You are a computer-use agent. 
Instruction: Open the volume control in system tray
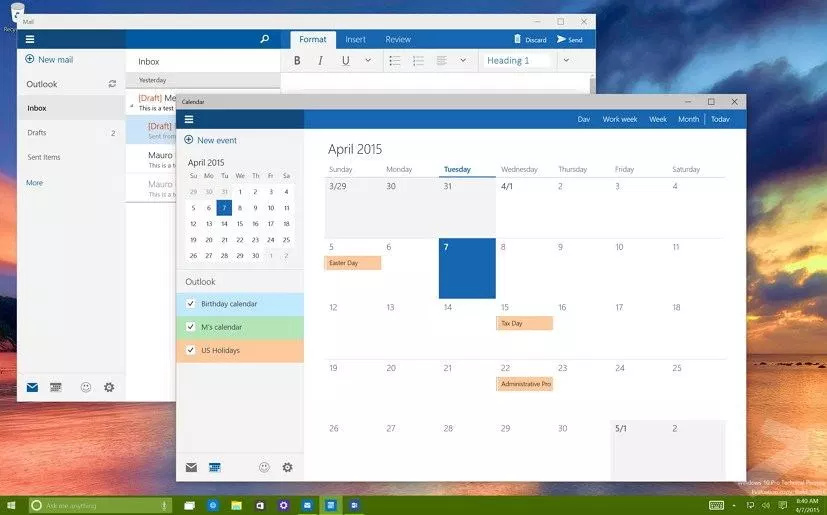766,506
